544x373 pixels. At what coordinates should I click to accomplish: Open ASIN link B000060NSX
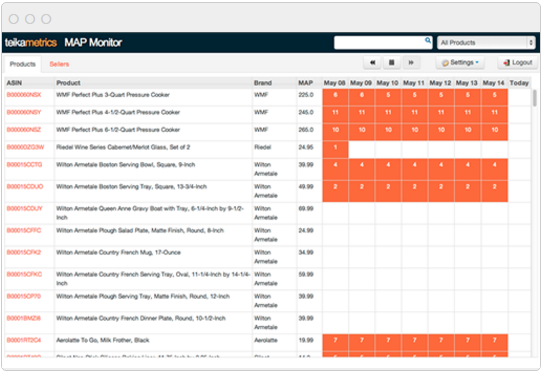coord(24,95)
